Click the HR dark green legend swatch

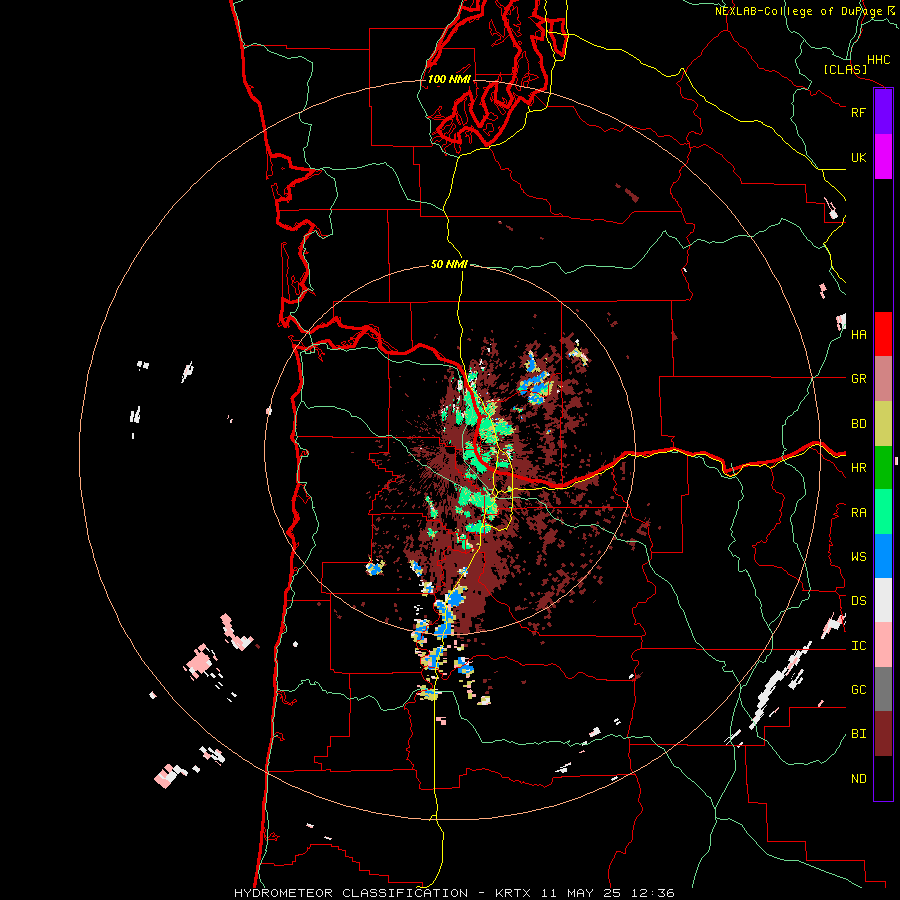(883, 468)
